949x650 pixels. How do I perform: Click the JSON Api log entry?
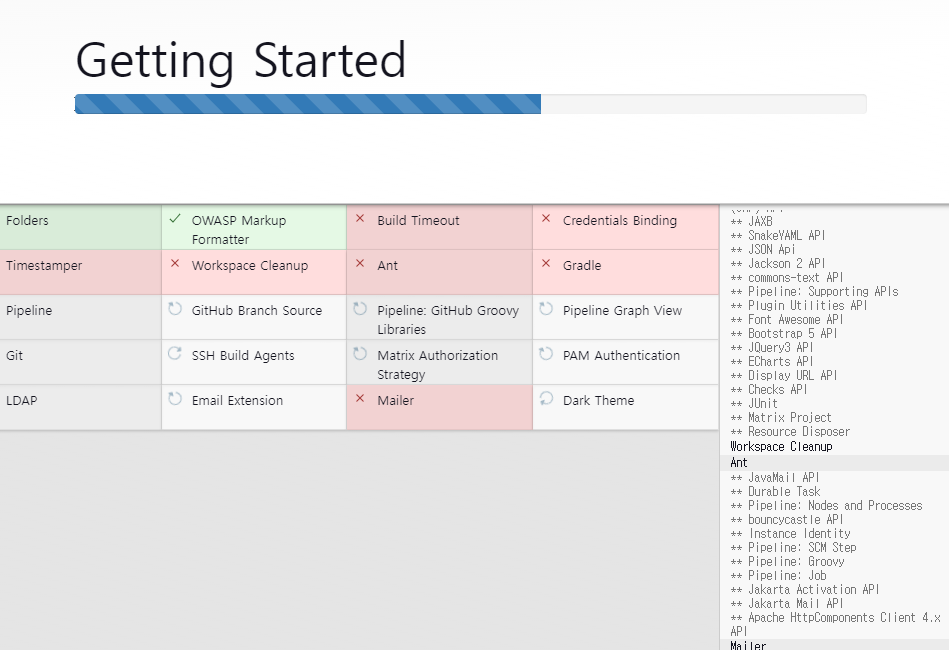pos(763,249)
